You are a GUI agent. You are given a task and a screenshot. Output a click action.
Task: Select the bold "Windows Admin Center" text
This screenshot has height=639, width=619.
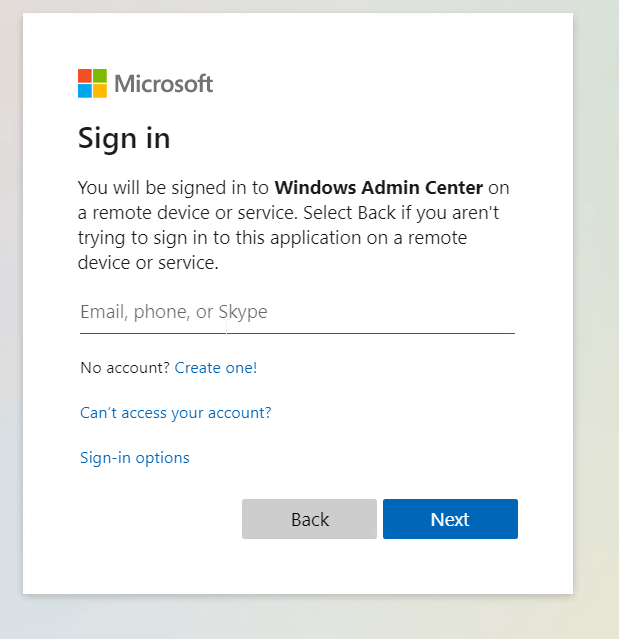point(378,188)
